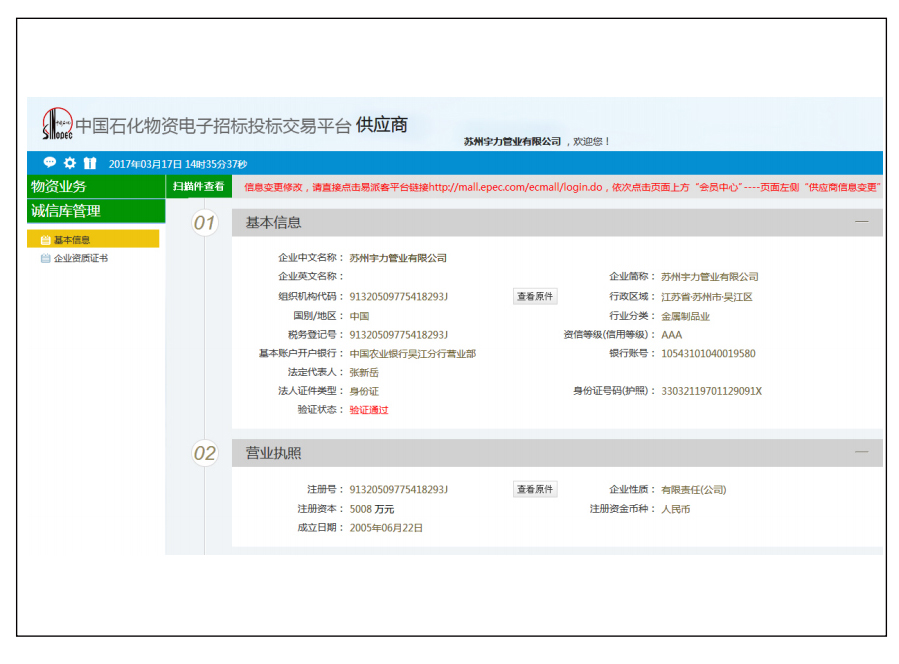Click 查看原件 next to 注册号

pos(535,489)
